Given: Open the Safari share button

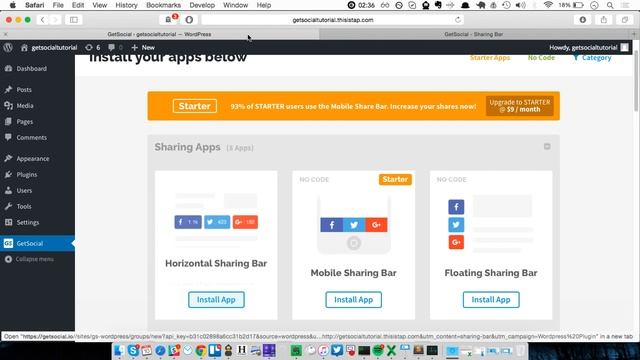Looking at the screenshot, I should pos(603,20).
